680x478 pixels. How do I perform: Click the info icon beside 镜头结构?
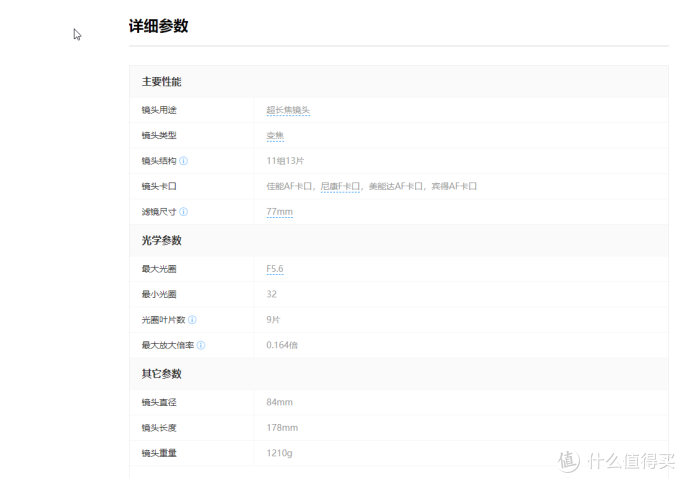(183, 160)
